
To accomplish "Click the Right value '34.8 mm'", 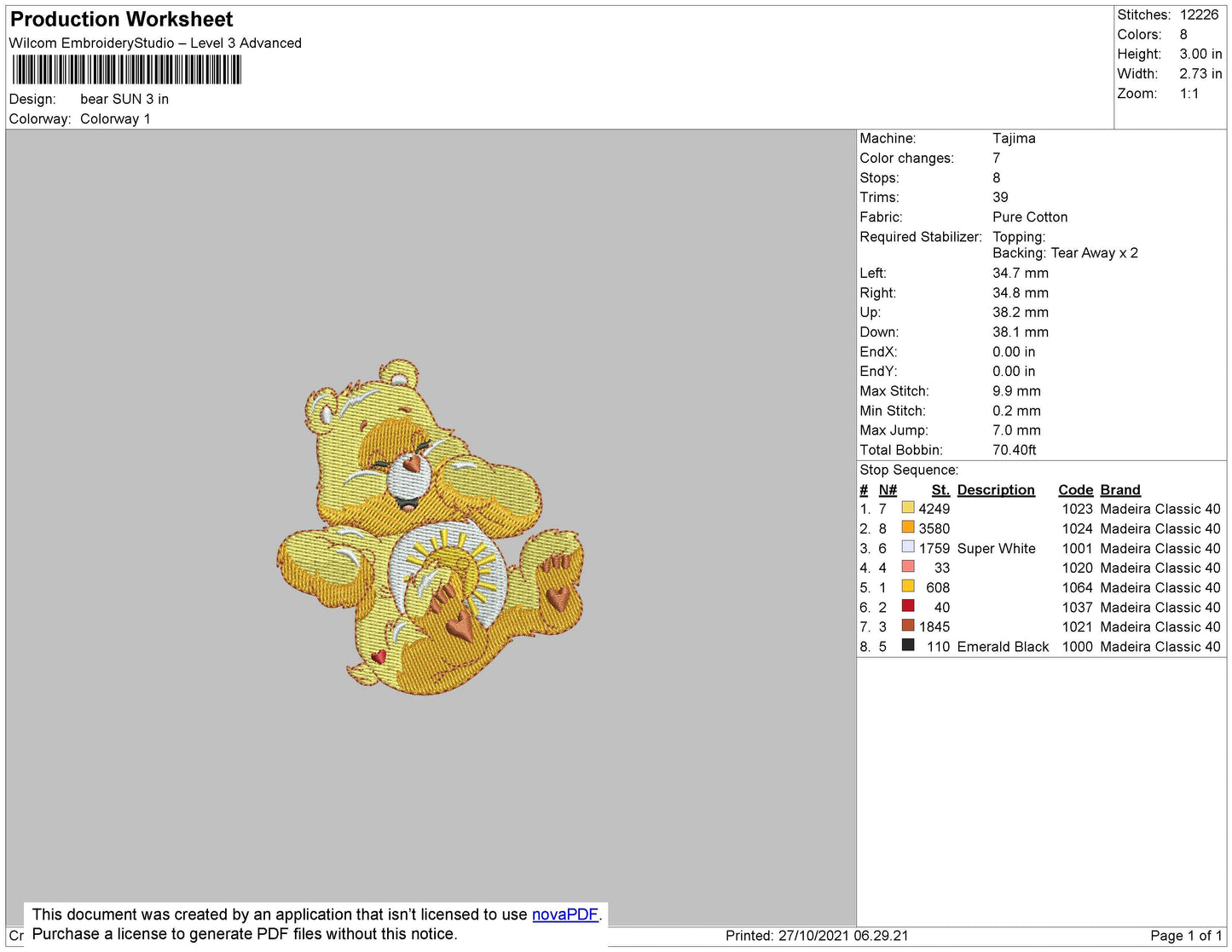I will tap(1021, 292).
